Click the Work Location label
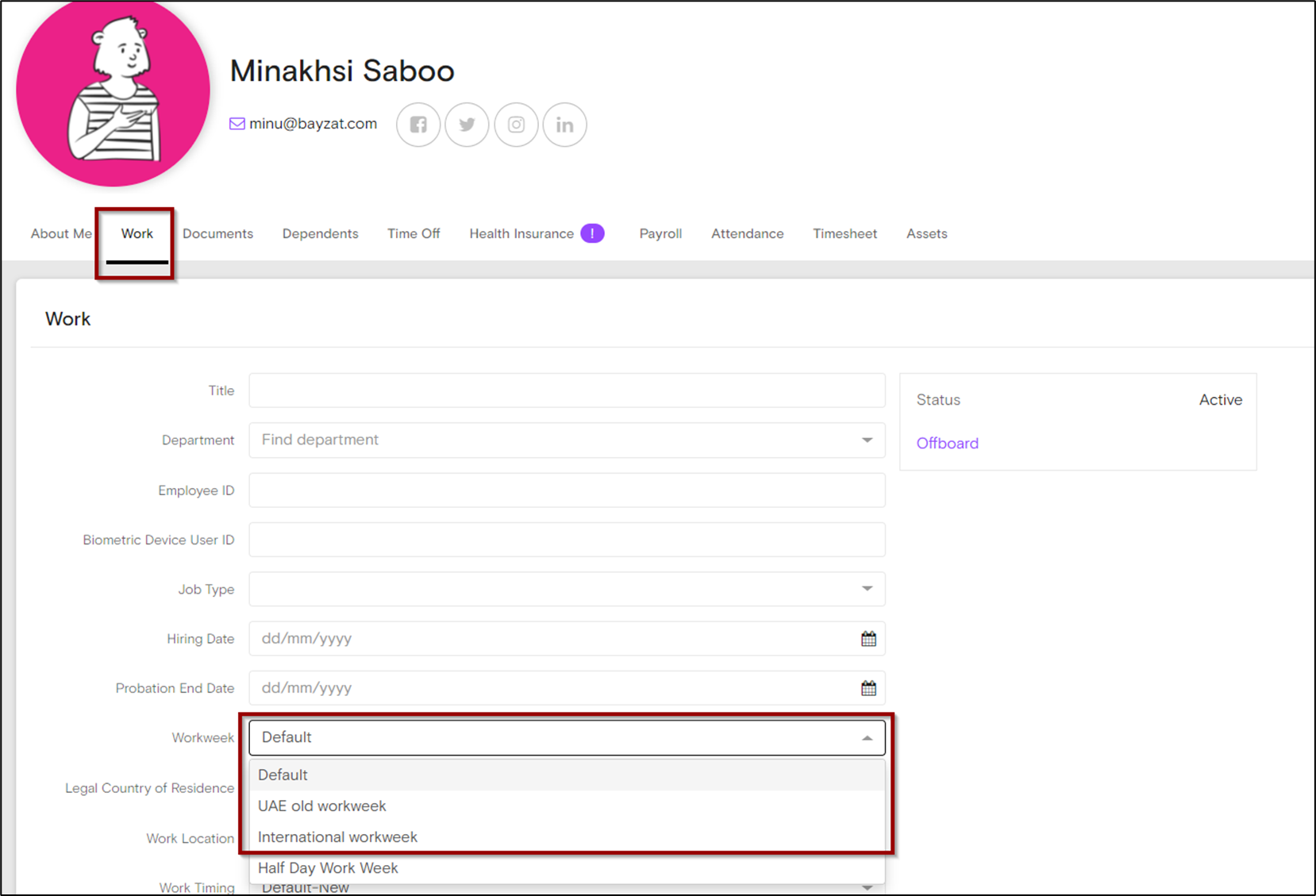 (190, 838)
